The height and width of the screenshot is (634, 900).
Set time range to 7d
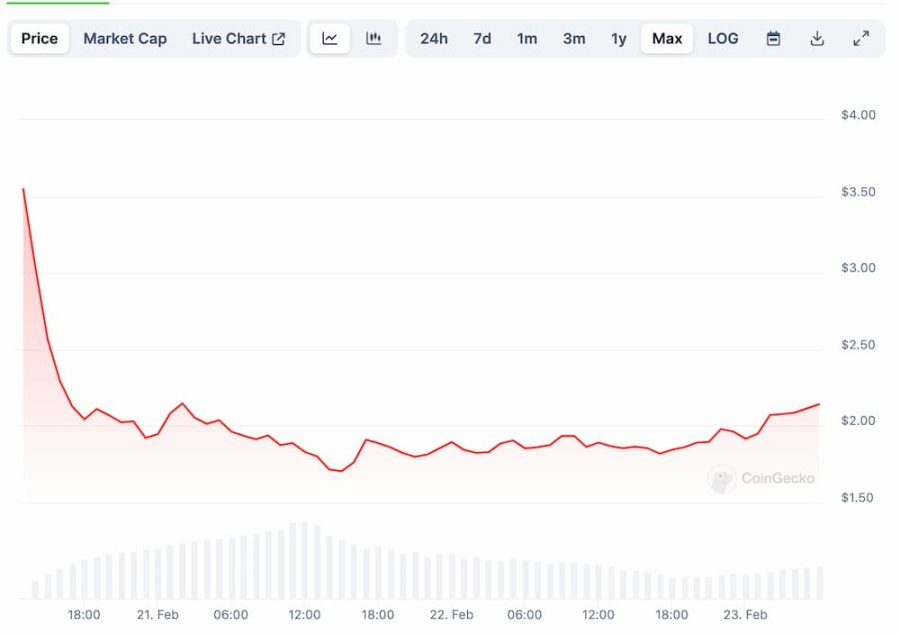[x=482, y=39]
